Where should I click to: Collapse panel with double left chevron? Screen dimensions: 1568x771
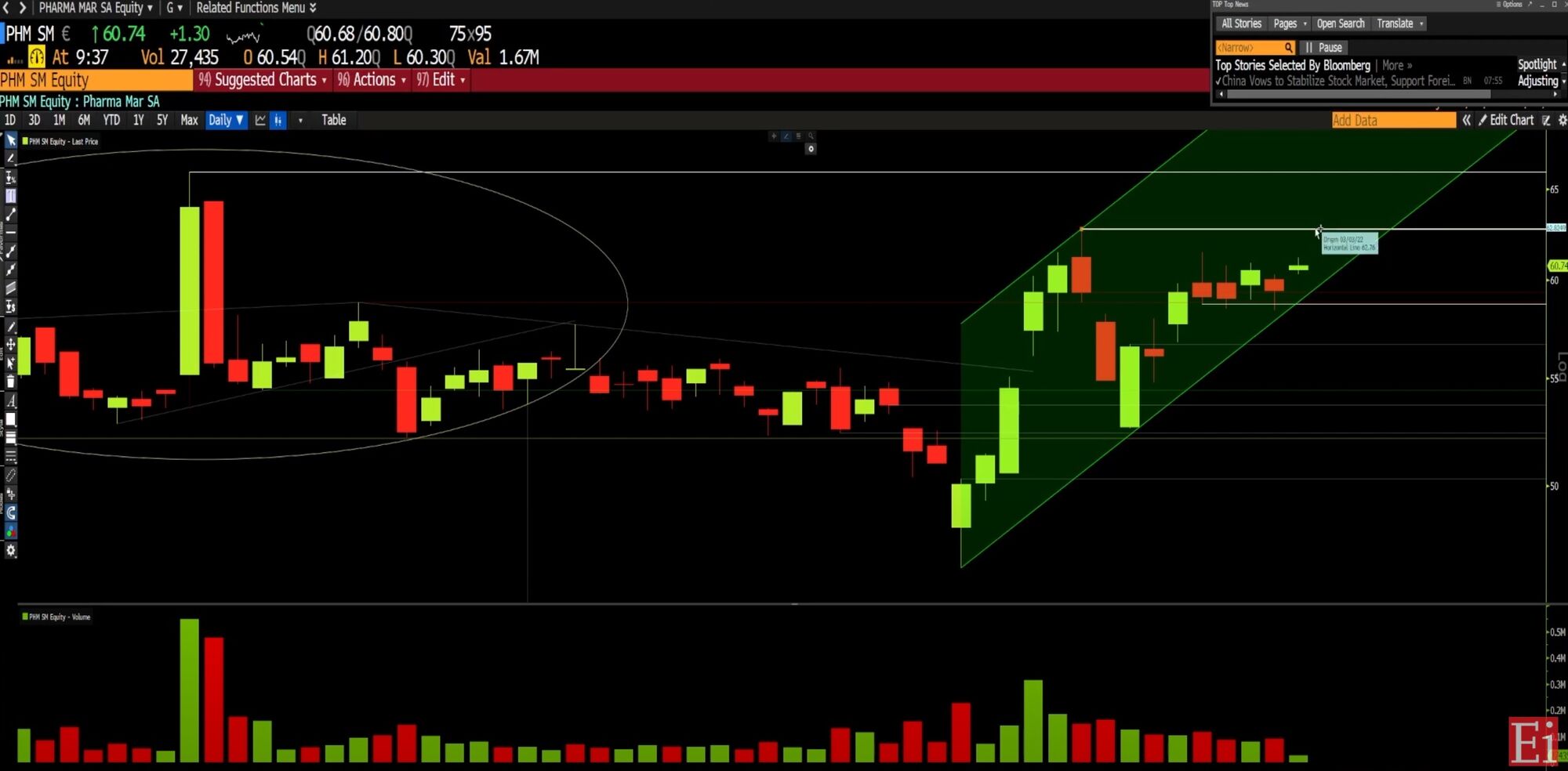(1466, 120)
